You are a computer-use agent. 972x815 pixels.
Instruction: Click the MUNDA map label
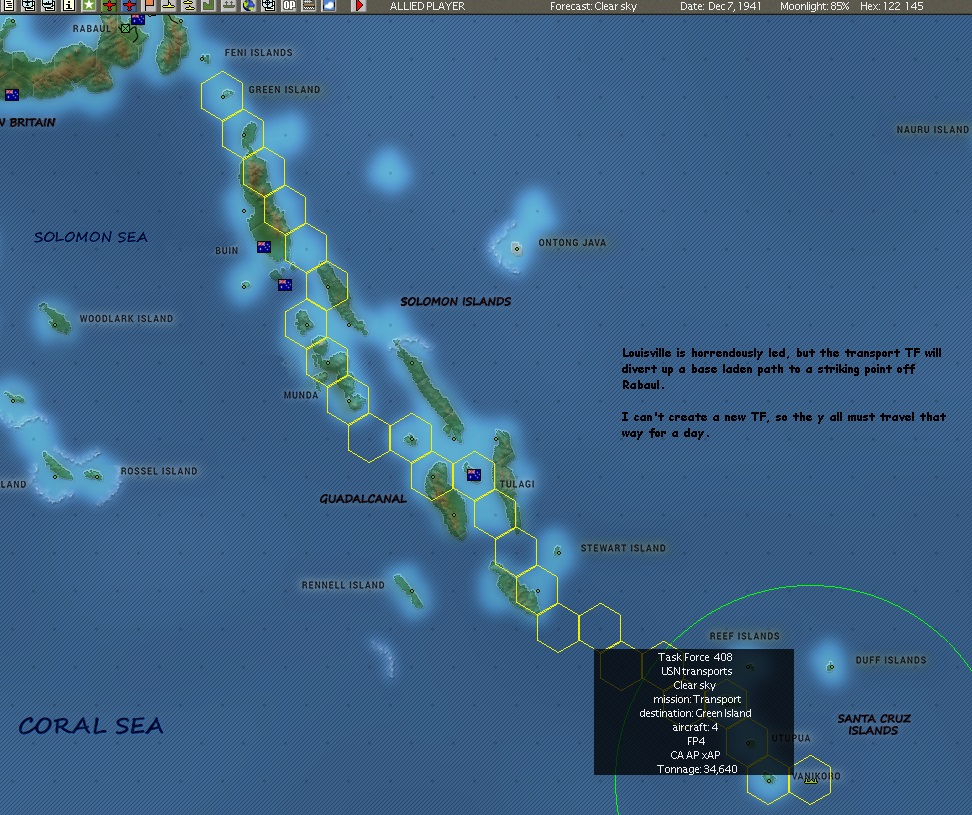[301, 395]
